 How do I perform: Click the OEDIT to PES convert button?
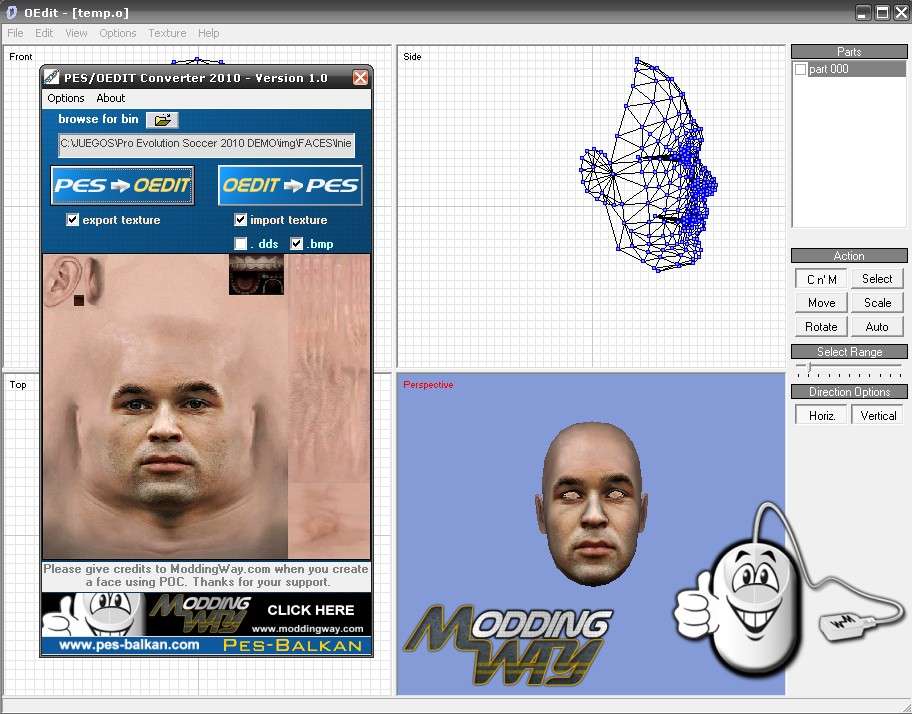tap(290, 185)
